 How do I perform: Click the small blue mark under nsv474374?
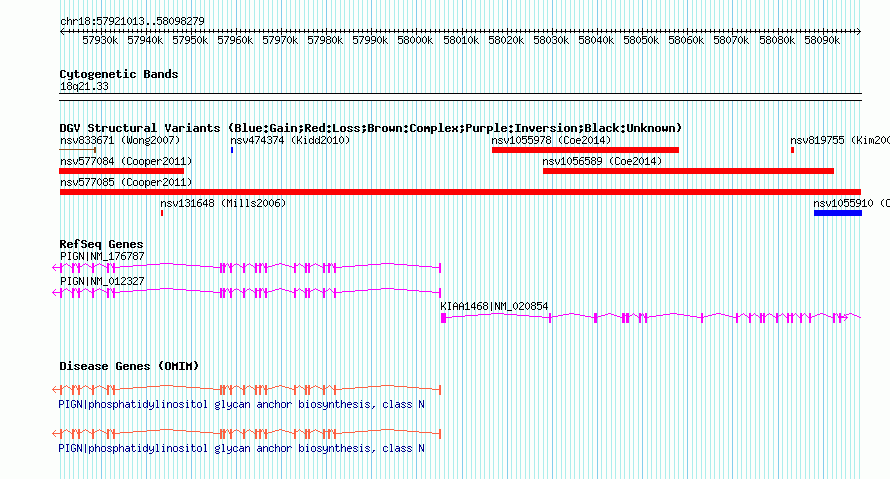pyautogui.click(x=232, y=150)
